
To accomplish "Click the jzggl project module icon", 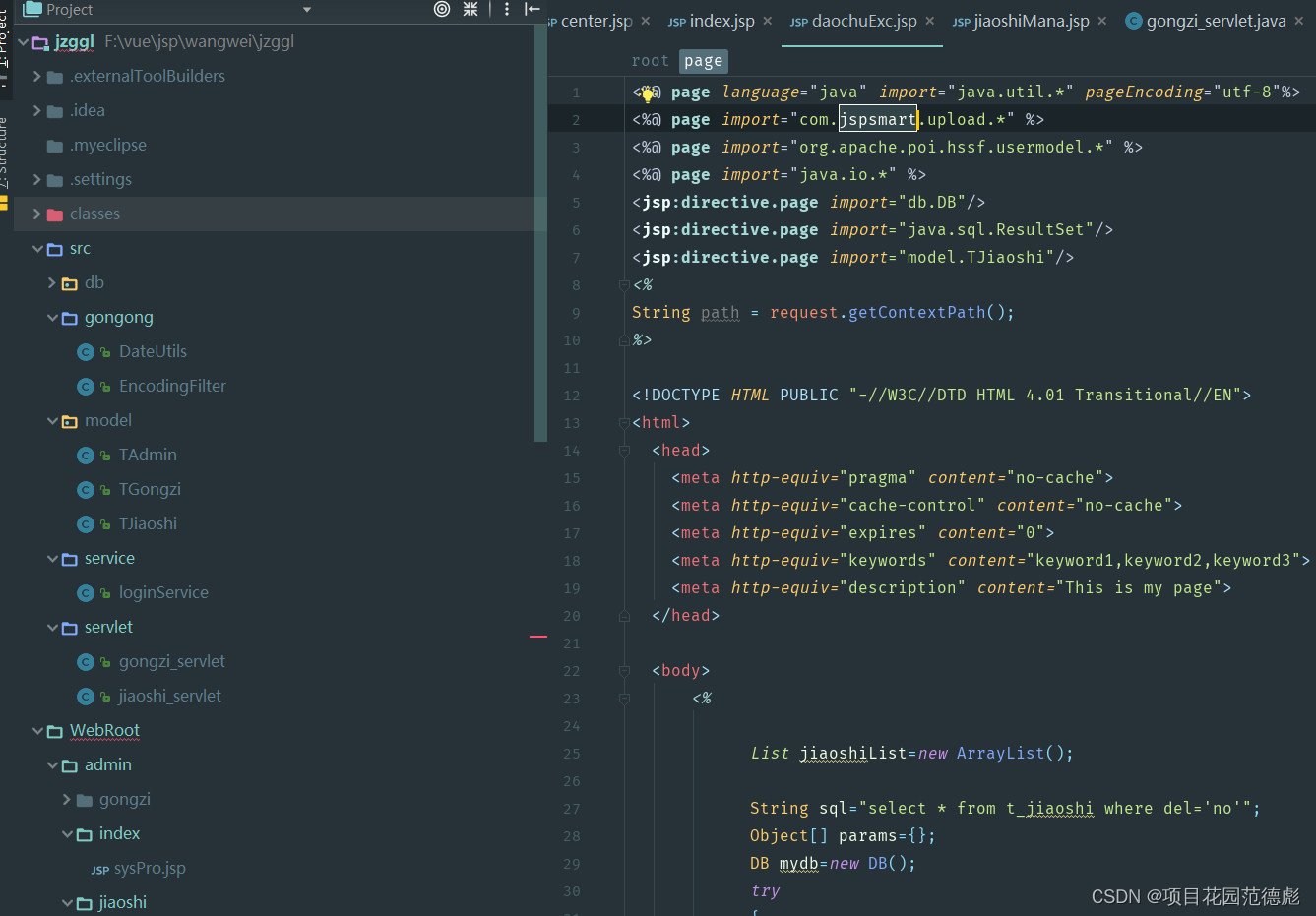I will (40, 42).
